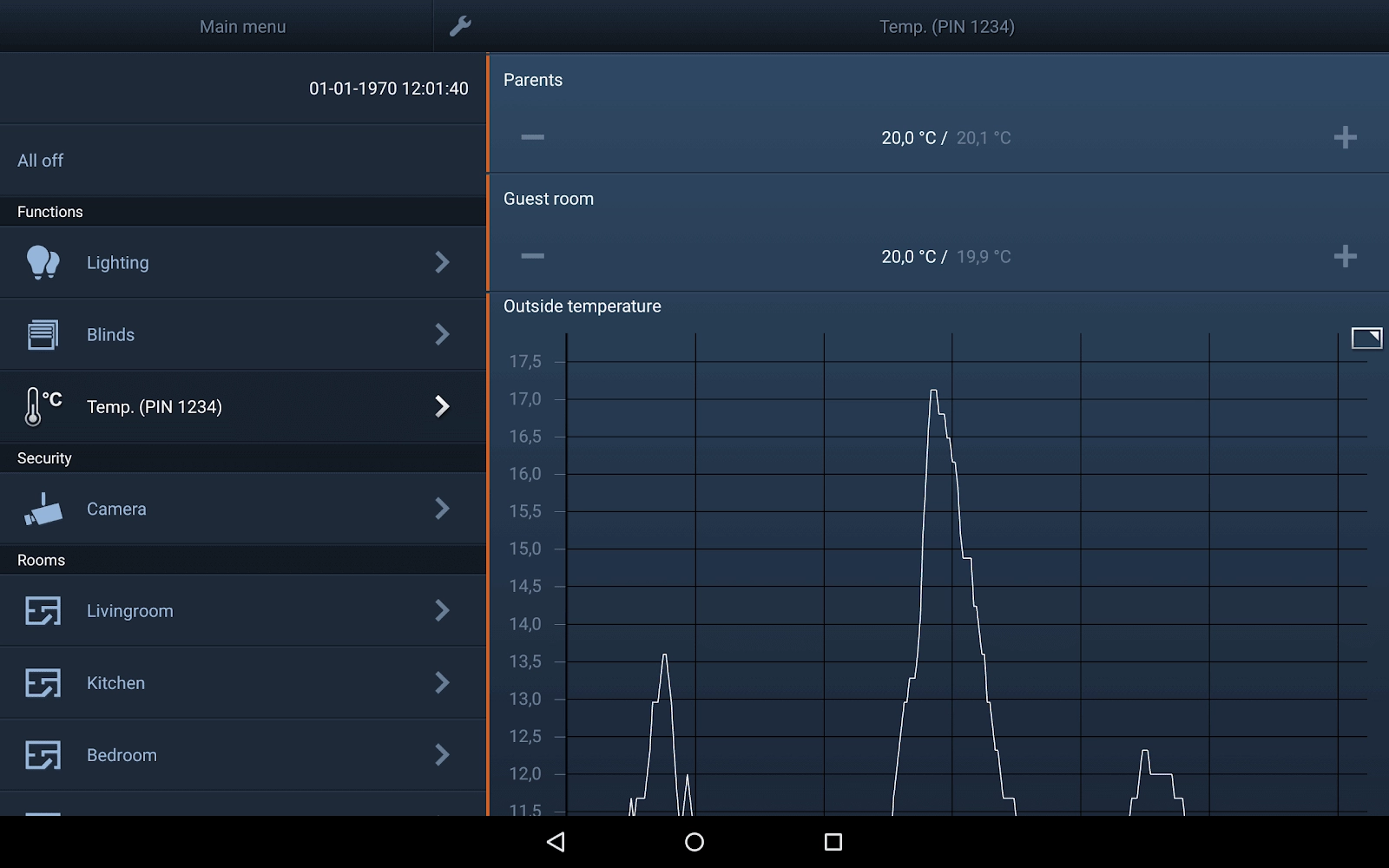The height and width of the screenshot is (868, 1389).
Task: Decrease Parents room temperature setpoint
Action: point(532,137)
